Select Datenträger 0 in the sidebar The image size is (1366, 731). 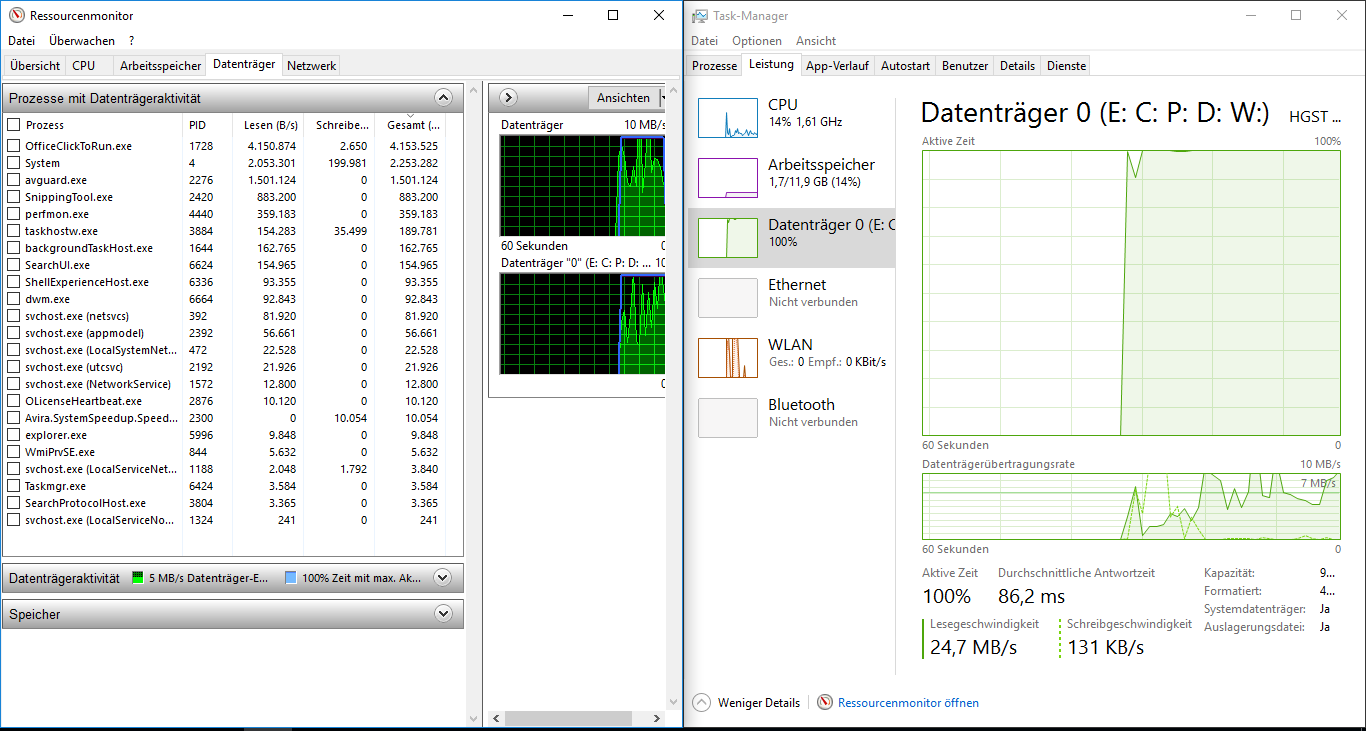[792, 238]
